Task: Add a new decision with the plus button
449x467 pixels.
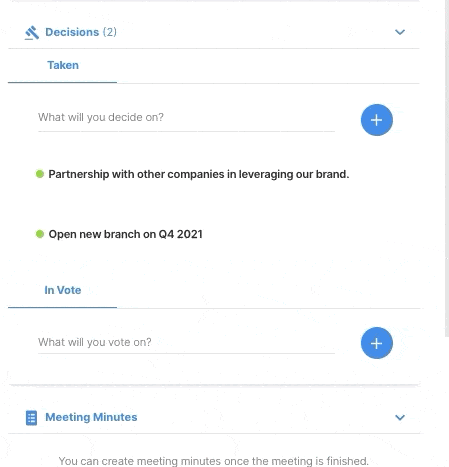Action: click(x=377, y=120)
